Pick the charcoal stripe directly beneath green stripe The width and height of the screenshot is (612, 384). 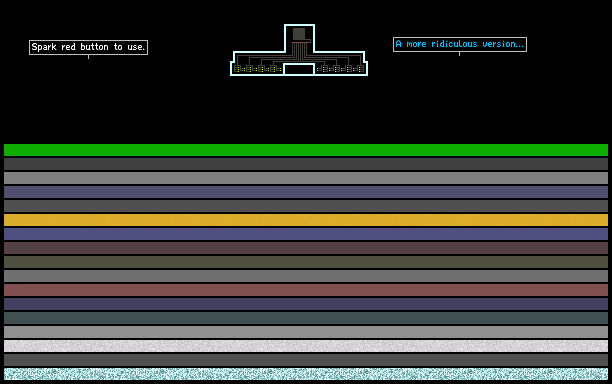point(306,164)
